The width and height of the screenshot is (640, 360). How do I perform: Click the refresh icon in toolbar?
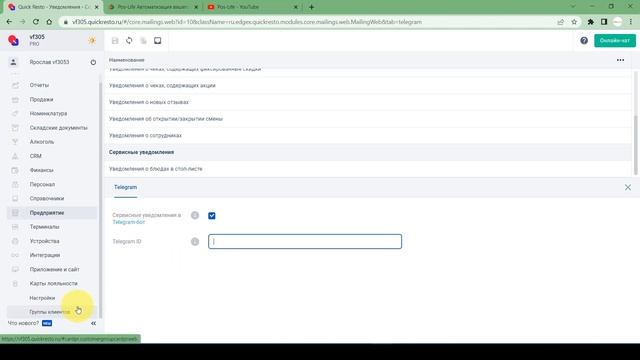129,40
